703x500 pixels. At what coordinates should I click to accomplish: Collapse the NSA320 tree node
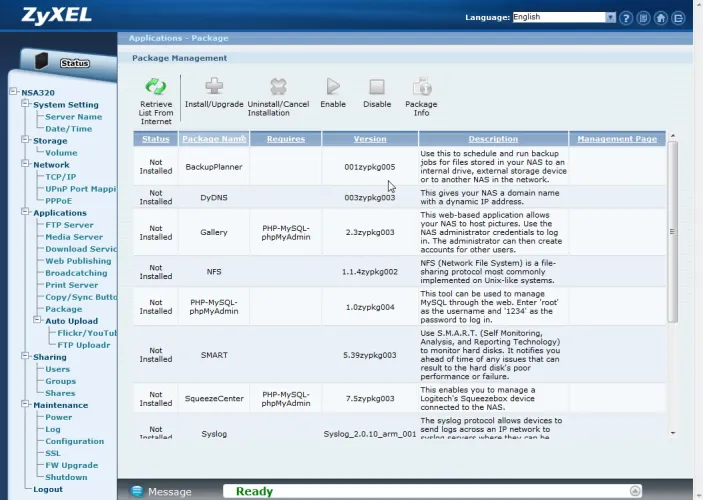click(13, 91)
